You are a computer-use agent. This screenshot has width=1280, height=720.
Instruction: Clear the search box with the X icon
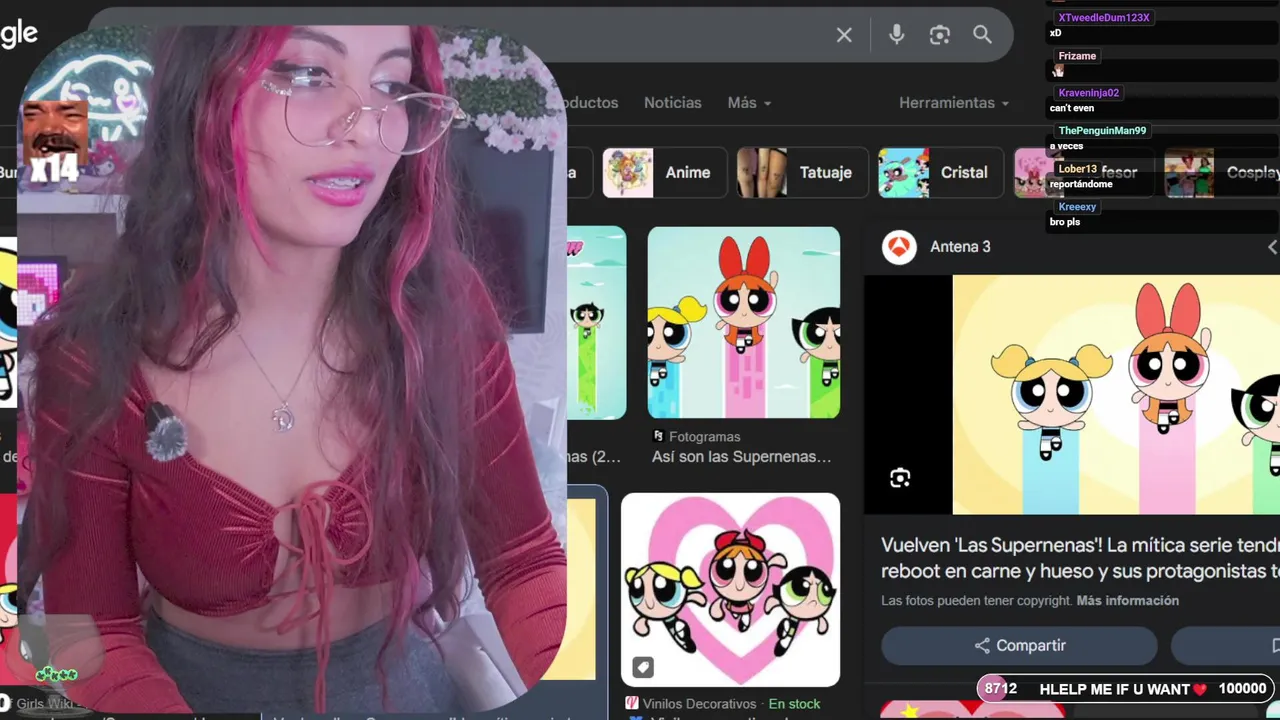pos(844,35)
